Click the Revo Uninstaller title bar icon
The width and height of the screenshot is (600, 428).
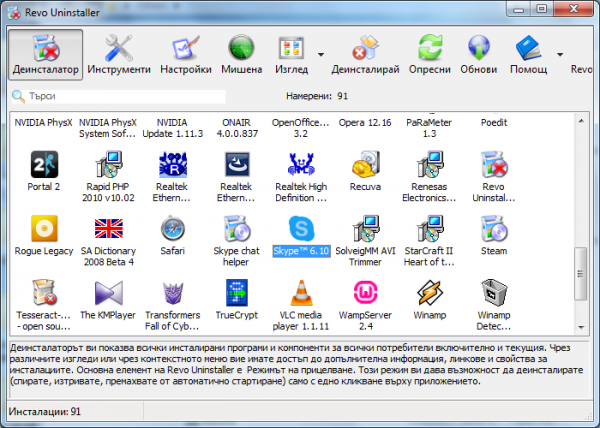14,13
